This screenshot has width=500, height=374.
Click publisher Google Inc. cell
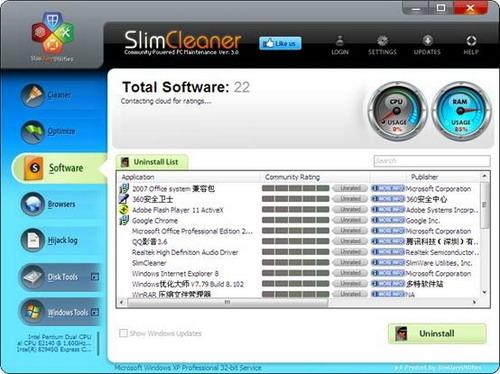tap(423, 221)
